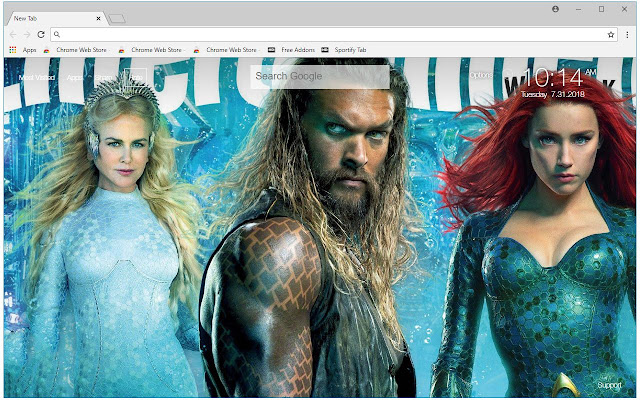Close the New Tab tab

[x=98, y=18]
